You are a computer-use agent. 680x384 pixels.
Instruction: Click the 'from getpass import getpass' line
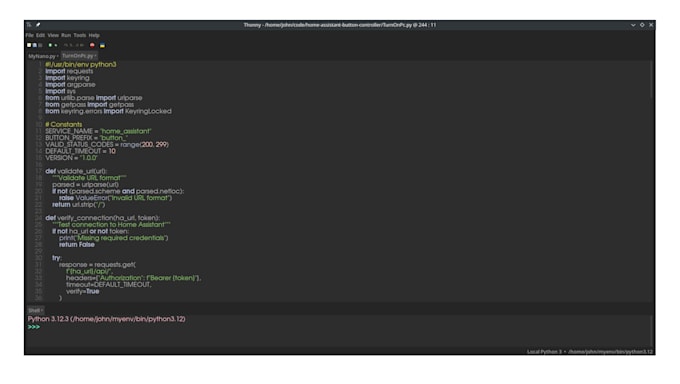pos(89,105)
